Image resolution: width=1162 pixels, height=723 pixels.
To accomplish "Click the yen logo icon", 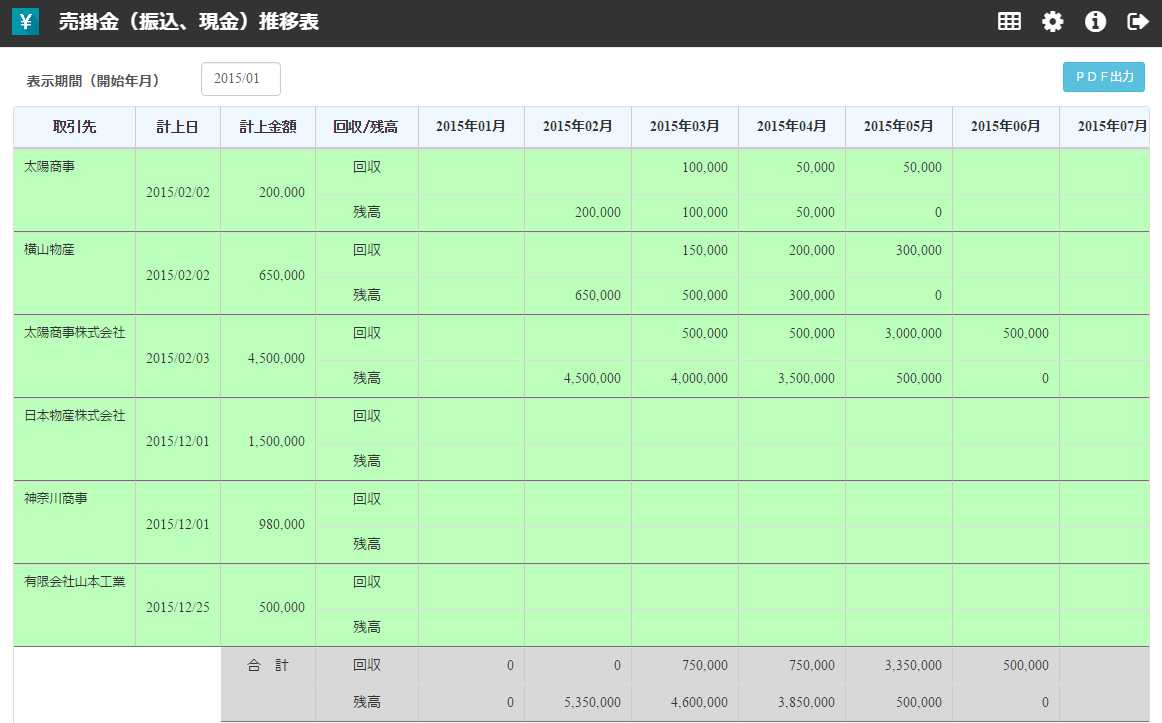I will pos(25,22).
